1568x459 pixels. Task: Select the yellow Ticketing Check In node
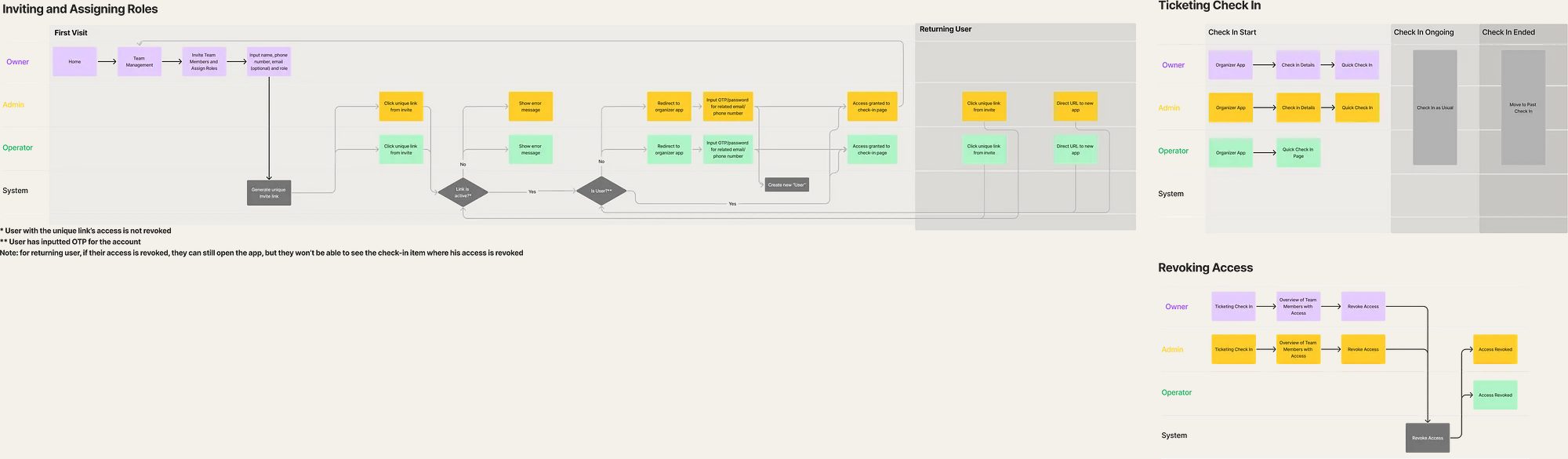1233,349
